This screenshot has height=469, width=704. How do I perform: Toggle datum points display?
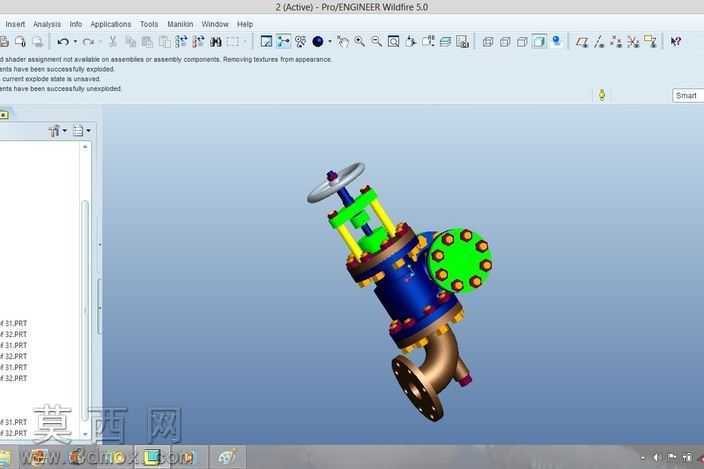[616, 42]
